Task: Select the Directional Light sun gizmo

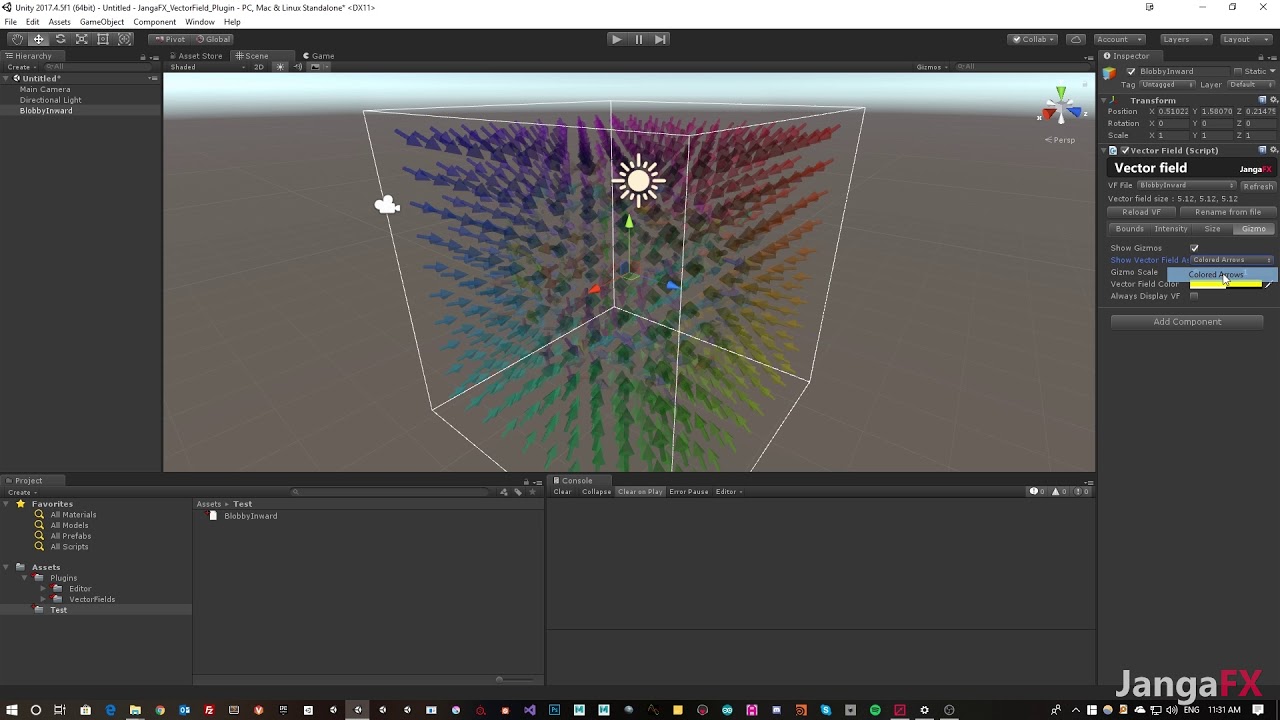Action: coord(638,181)
